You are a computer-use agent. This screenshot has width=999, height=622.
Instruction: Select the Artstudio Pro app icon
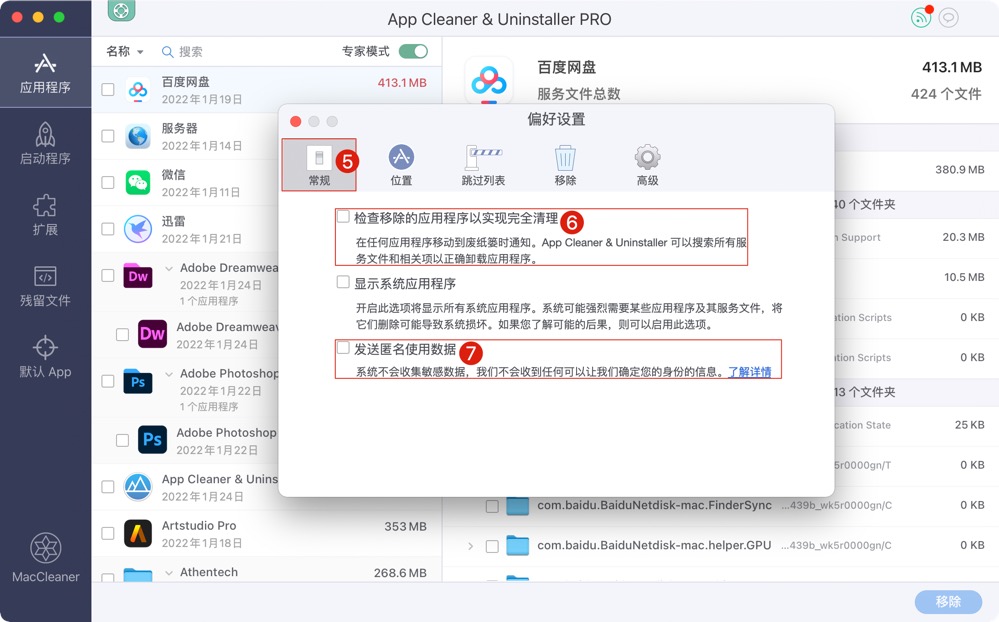pos(138,533)
